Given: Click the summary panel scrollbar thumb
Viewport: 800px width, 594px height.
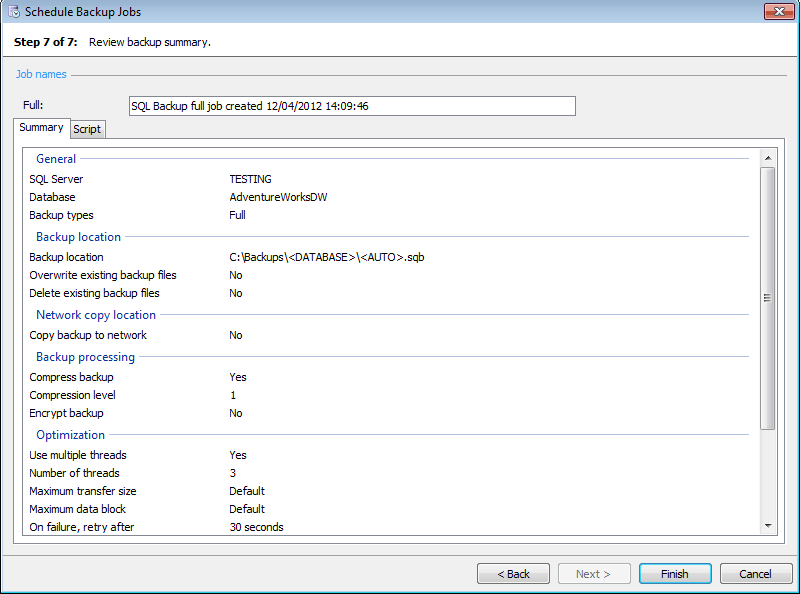Looking at the screenshot, I should click(x=767, y=297).
